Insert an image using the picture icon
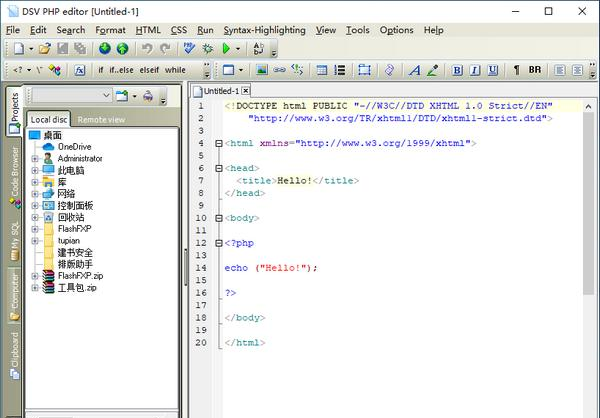This screenshot has height=418, width=600. pyautogui.click(x=262, y=71)
